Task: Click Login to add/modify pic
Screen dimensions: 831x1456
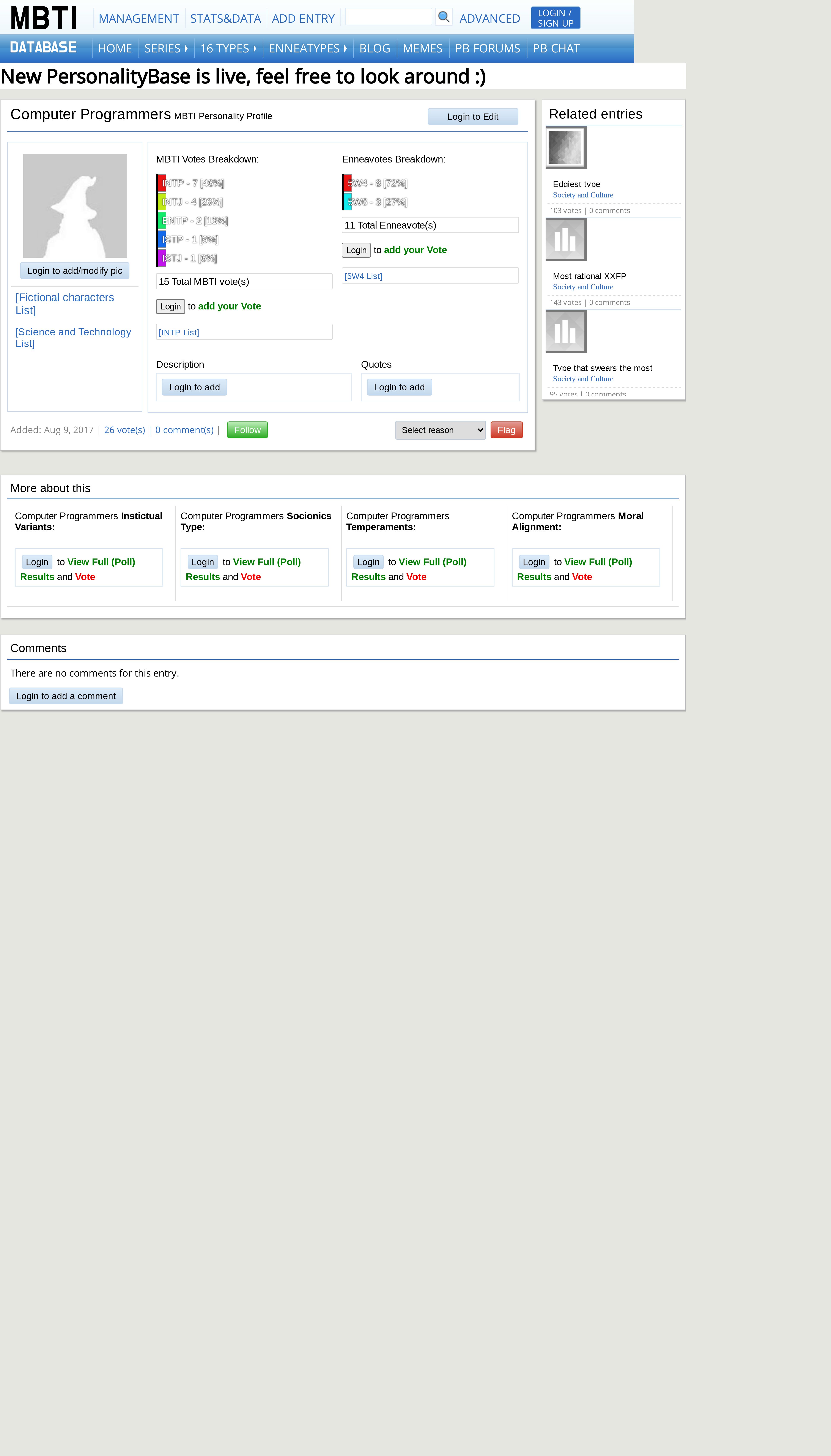Action: tap(75, 271)
